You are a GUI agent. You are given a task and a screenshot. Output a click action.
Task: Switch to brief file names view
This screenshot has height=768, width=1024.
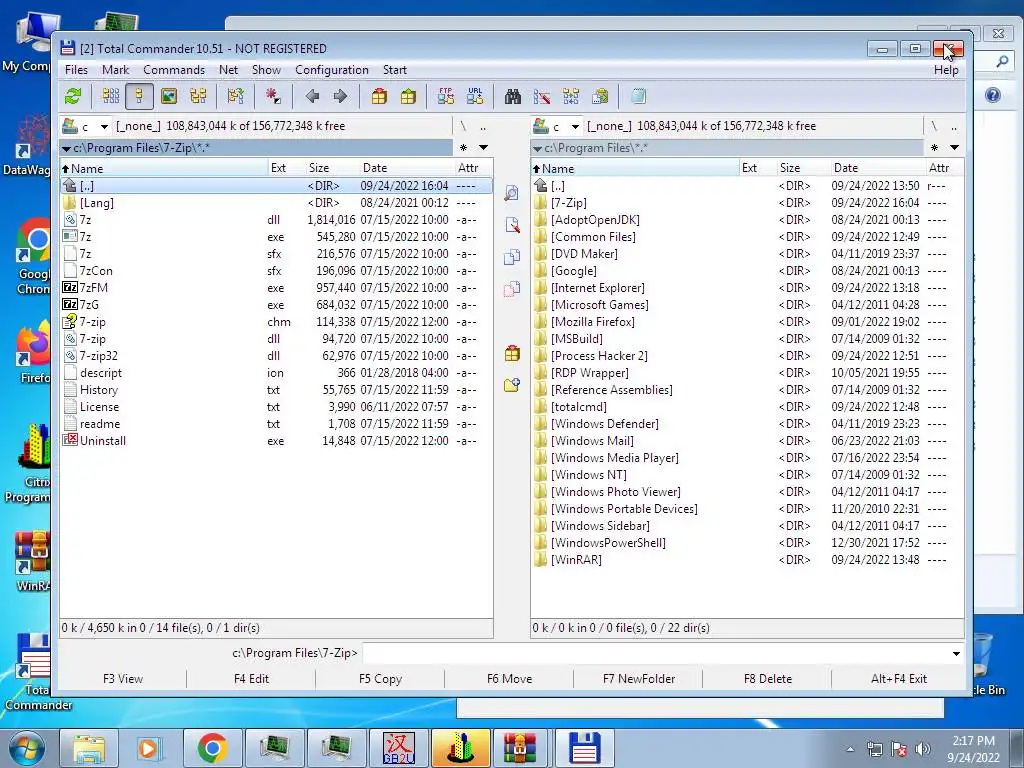click(110, 97)
